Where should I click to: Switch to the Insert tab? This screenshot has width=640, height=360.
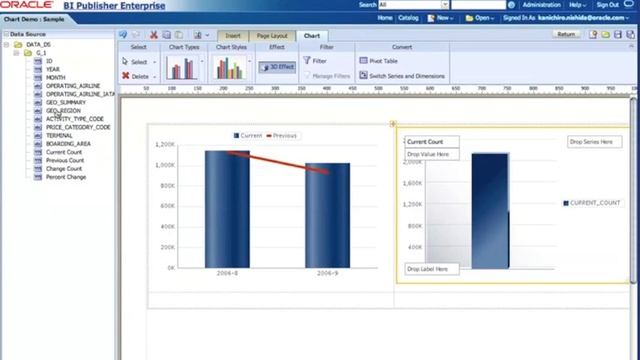233,36
